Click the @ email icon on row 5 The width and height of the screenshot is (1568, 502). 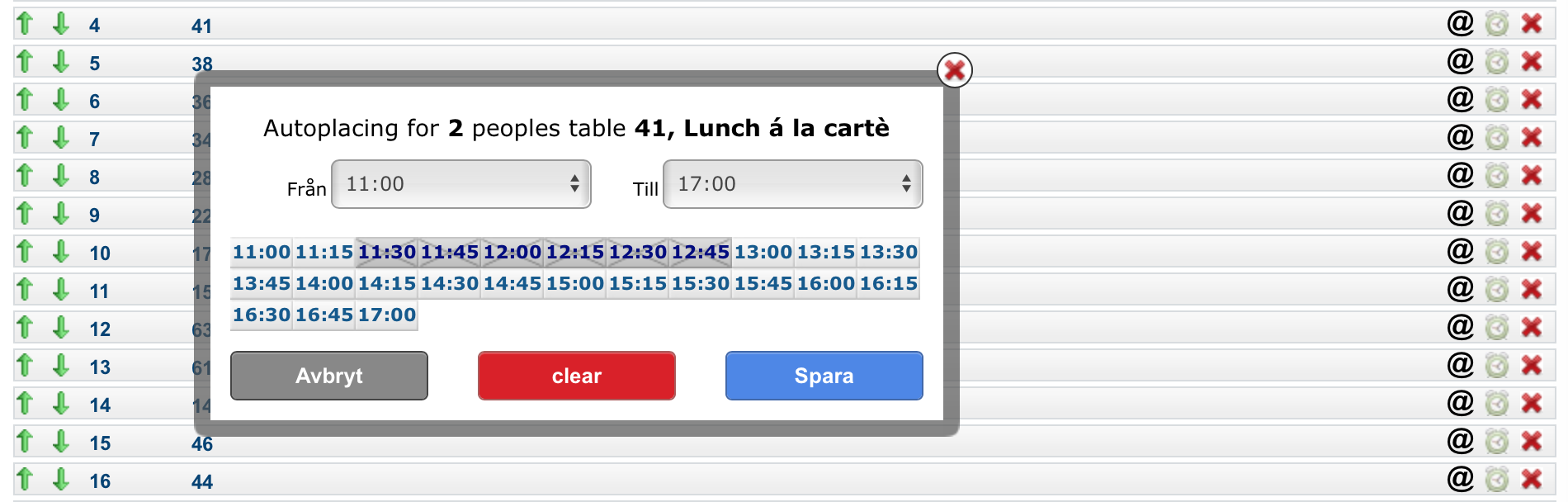coord(1461,61)
